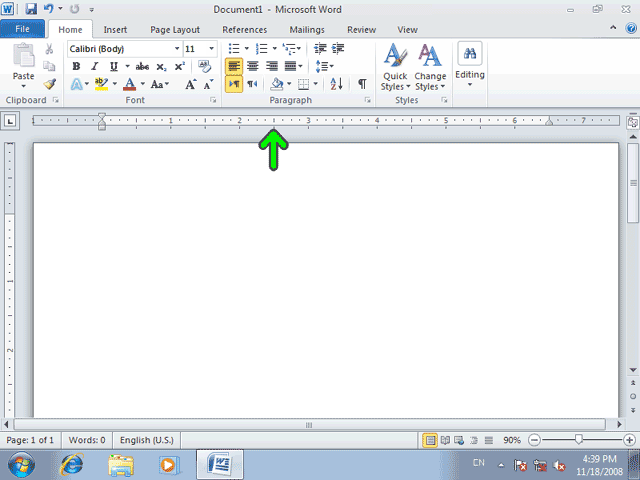Toggle Align Text Left

[x=234, y=66]
